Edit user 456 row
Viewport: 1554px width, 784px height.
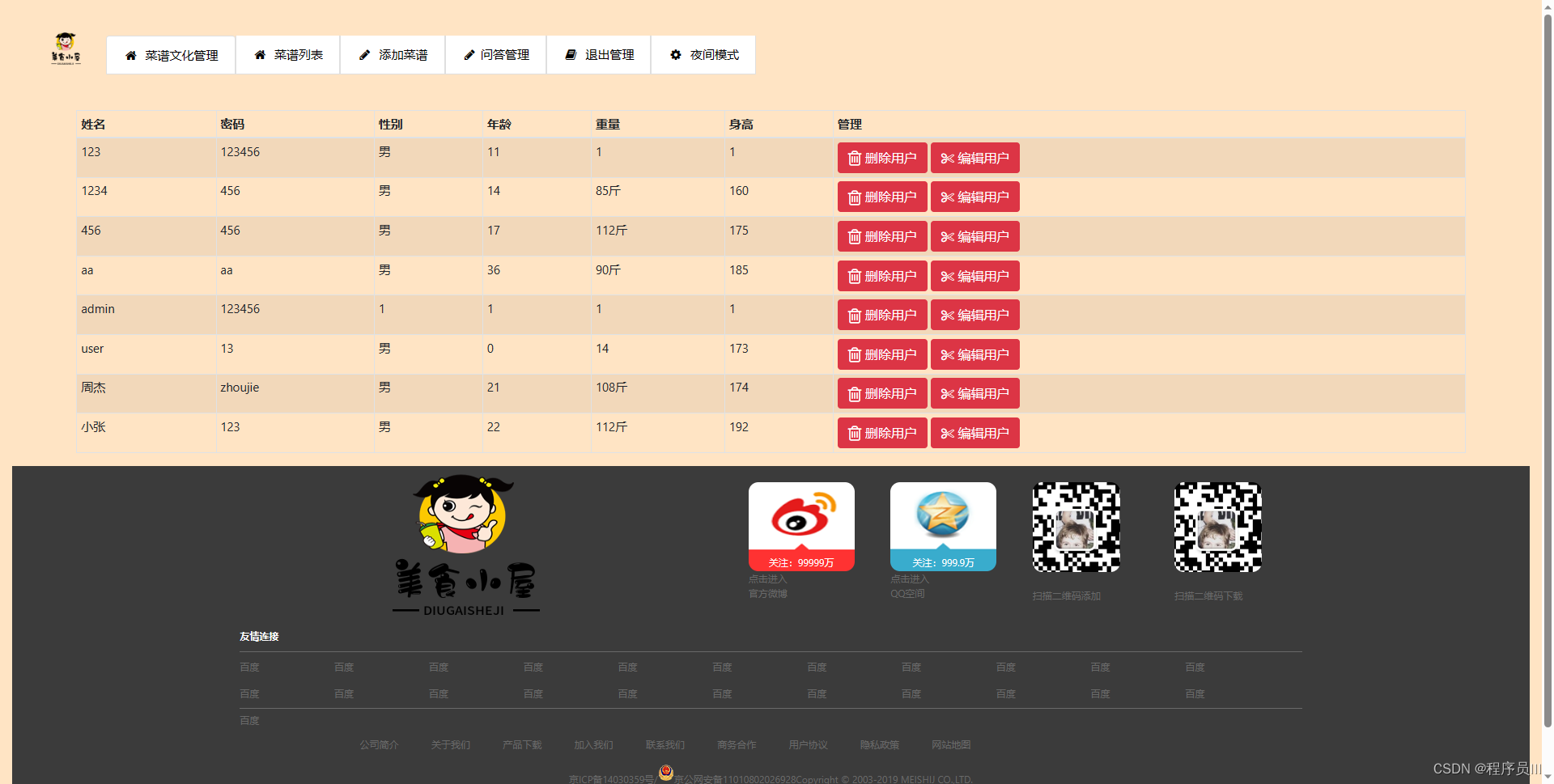[x=975, y=236]
